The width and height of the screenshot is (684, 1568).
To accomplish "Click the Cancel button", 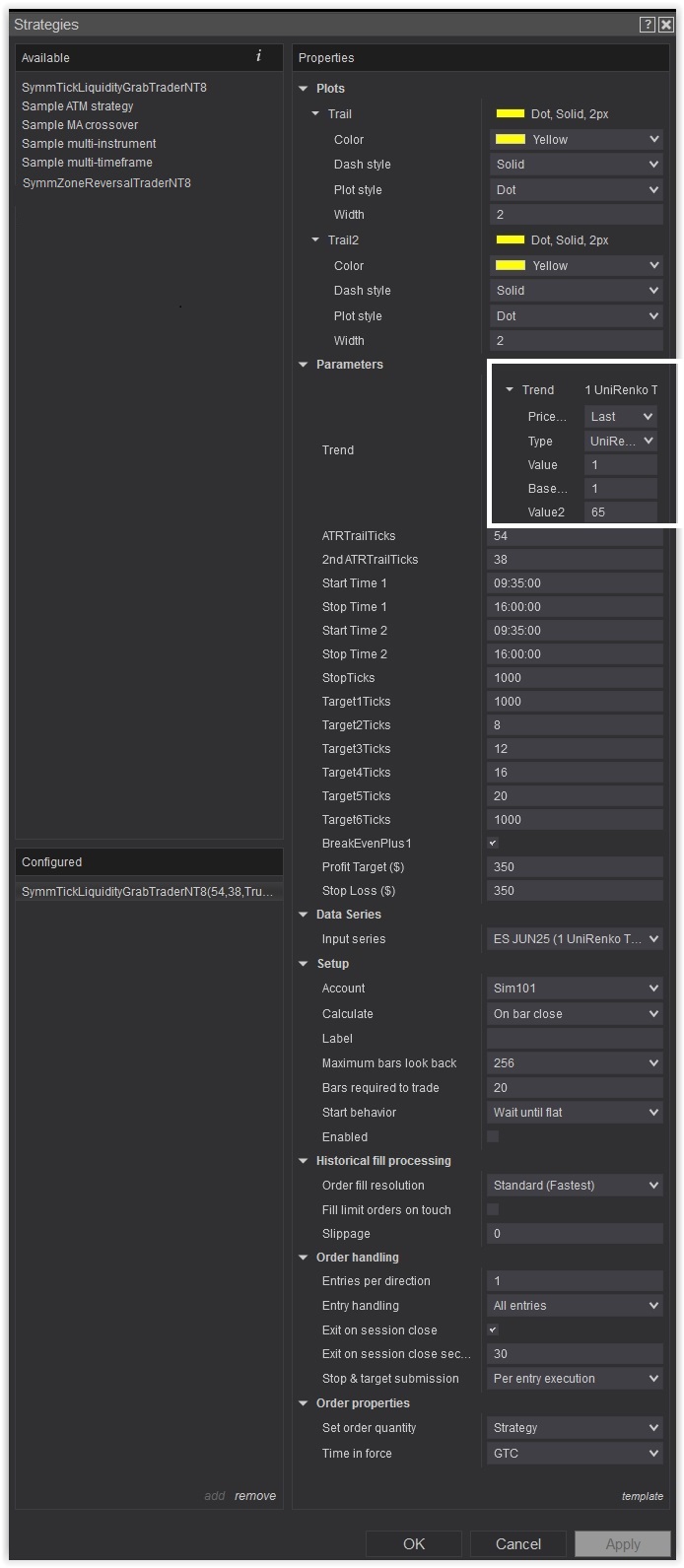I will pyautogui.click(x=517, y=1543).
